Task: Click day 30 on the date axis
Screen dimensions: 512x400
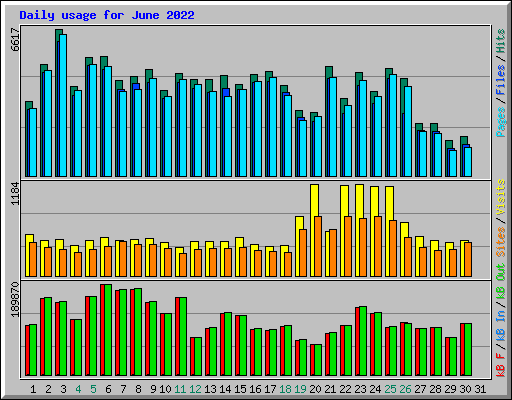Action: click(x=465, y=389)
